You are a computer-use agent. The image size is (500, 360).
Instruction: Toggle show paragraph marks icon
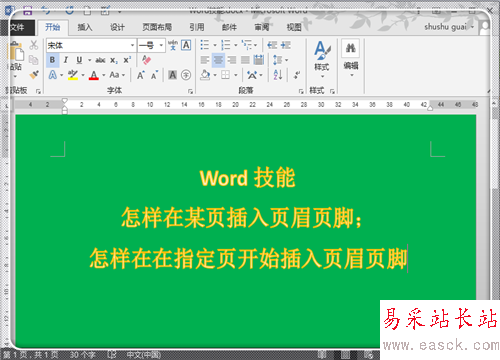[296, 75]
